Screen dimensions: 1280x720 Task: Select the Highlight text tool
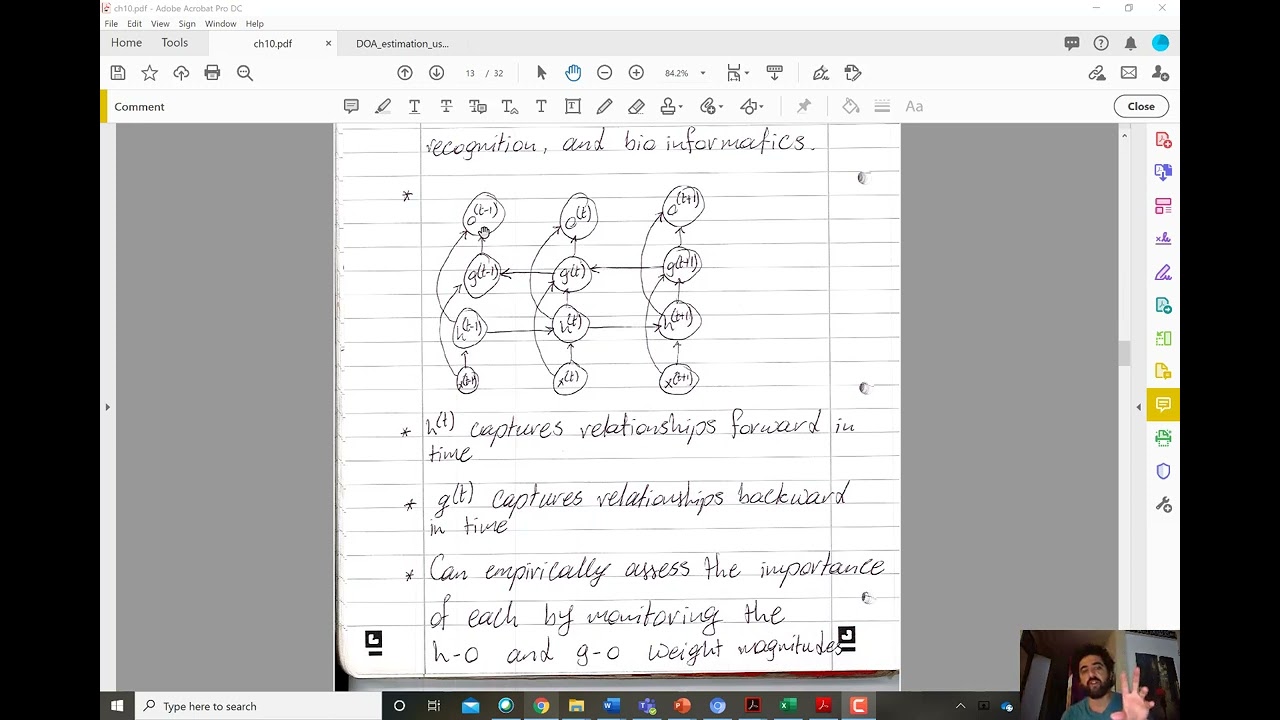[383, 106]
